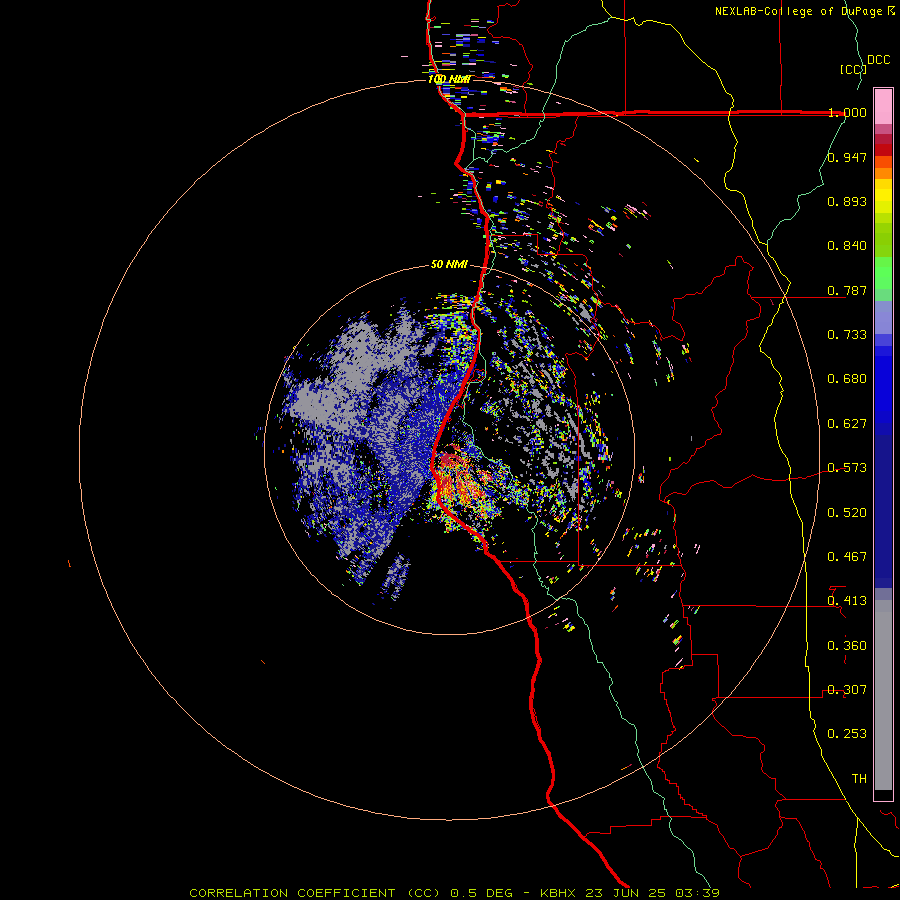Select the 0.733 legend value
900x900 pixels.
847,335
